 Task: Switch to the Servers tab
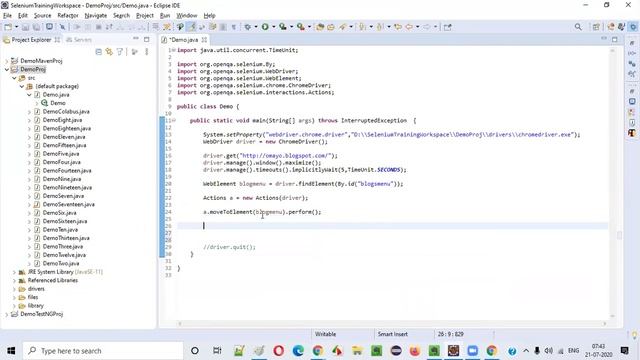(79, 40)
